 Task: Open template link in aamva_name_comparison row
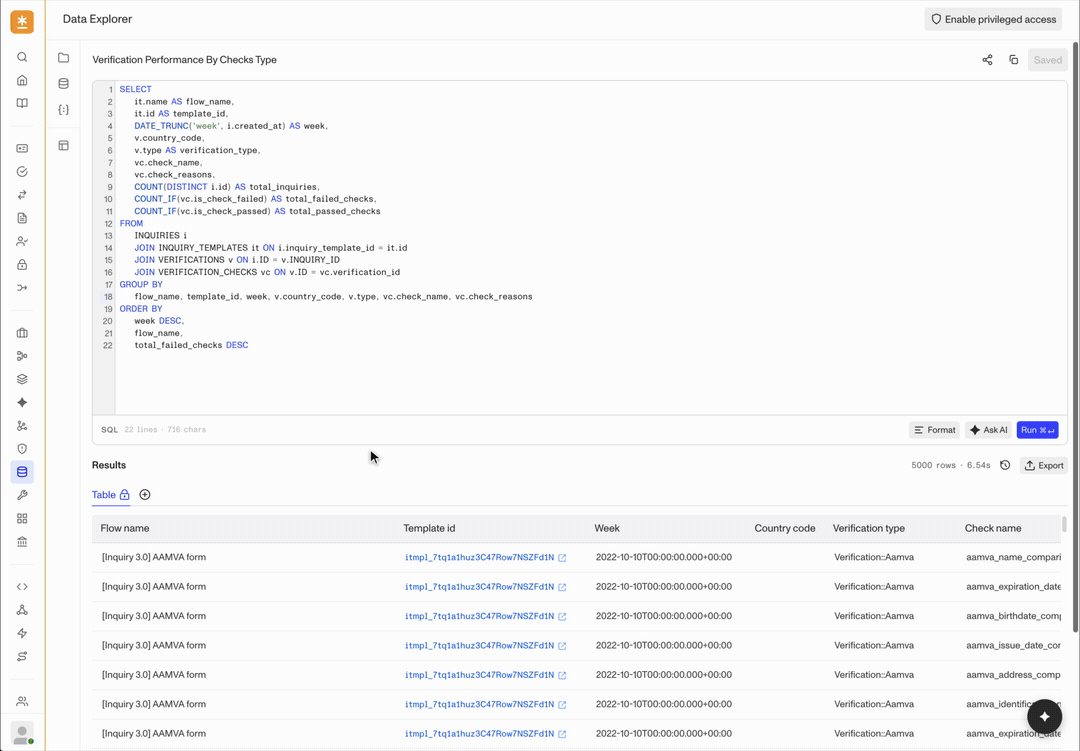pyautogui.click(x=485, y=557)
